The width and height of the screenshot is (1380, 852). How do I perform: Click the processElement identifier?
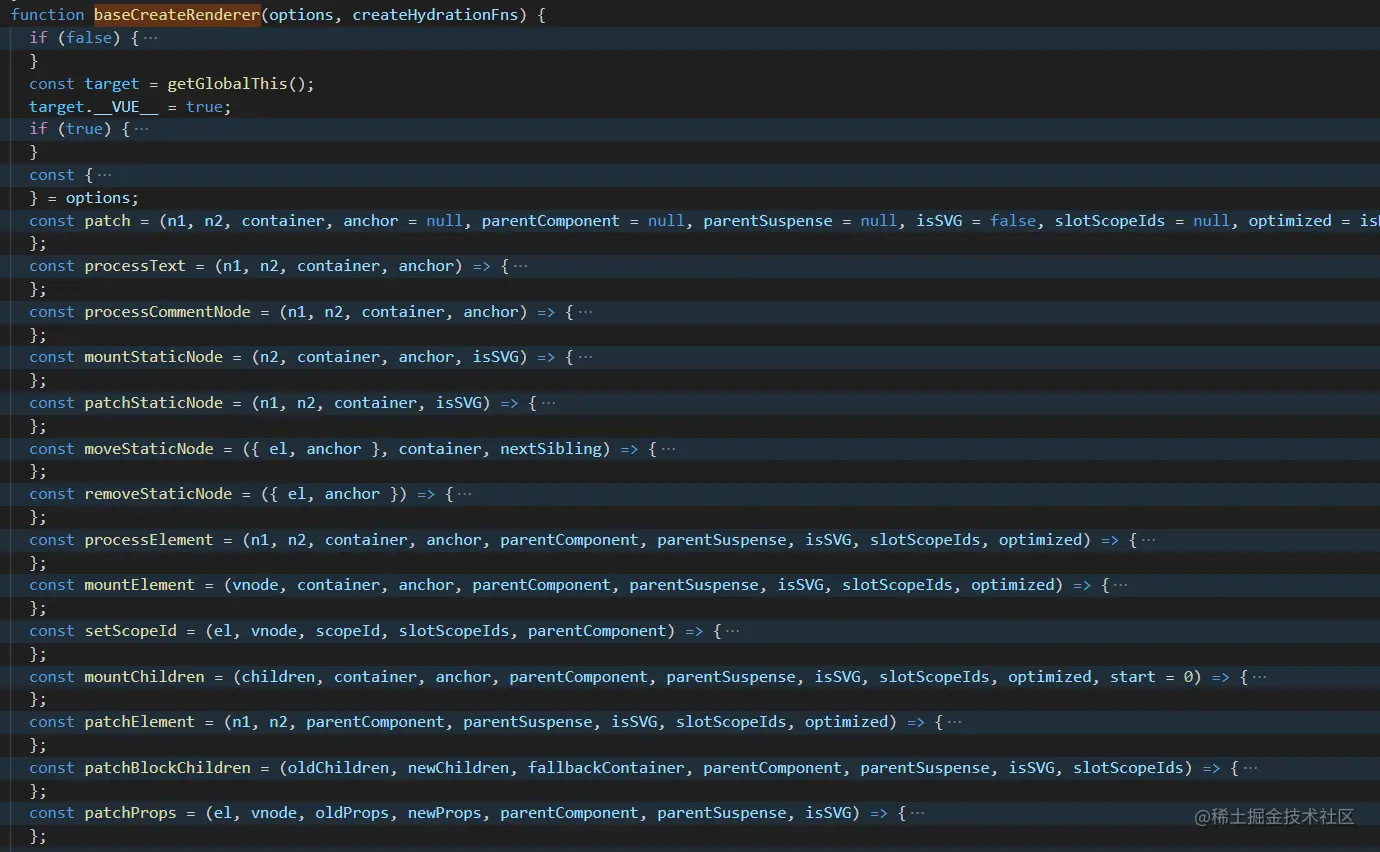point(150,540)
